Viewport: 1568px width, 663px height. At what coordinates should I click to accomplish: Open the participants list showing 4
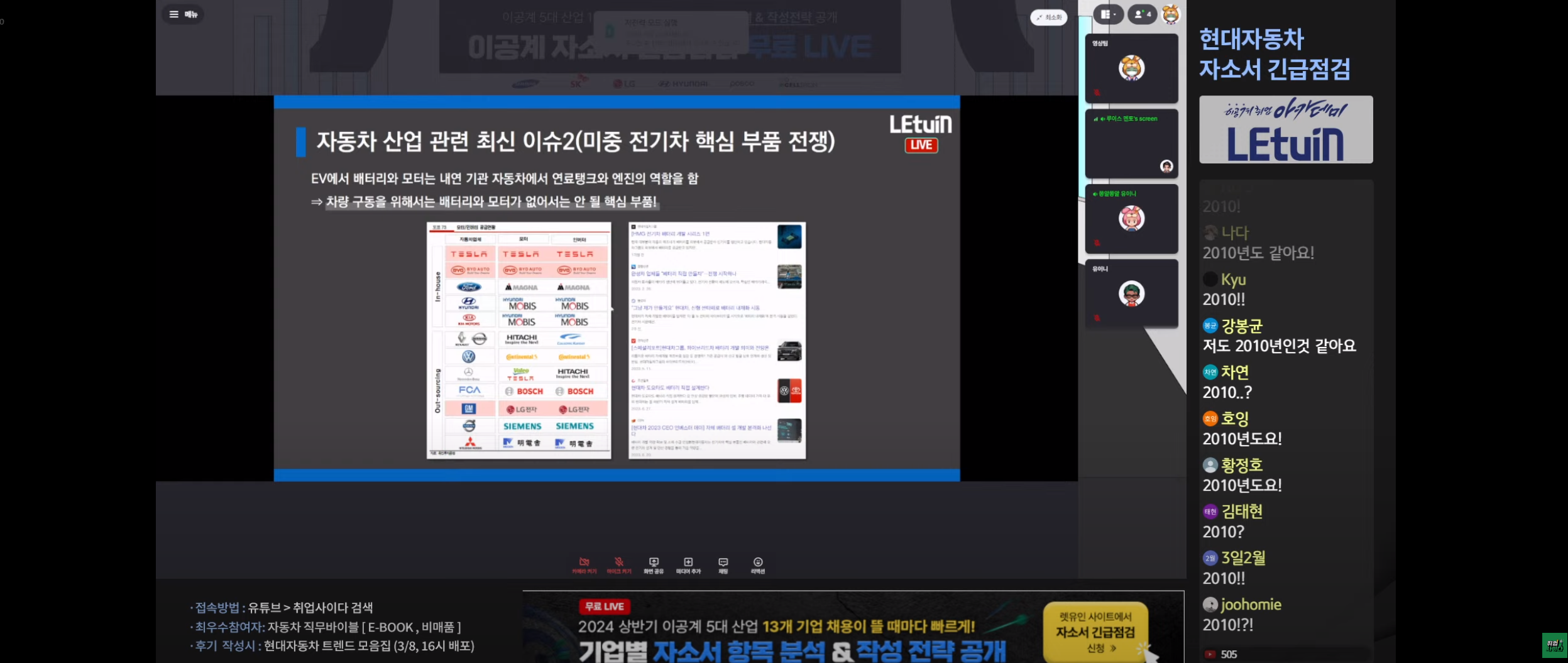coord(1142,14)
